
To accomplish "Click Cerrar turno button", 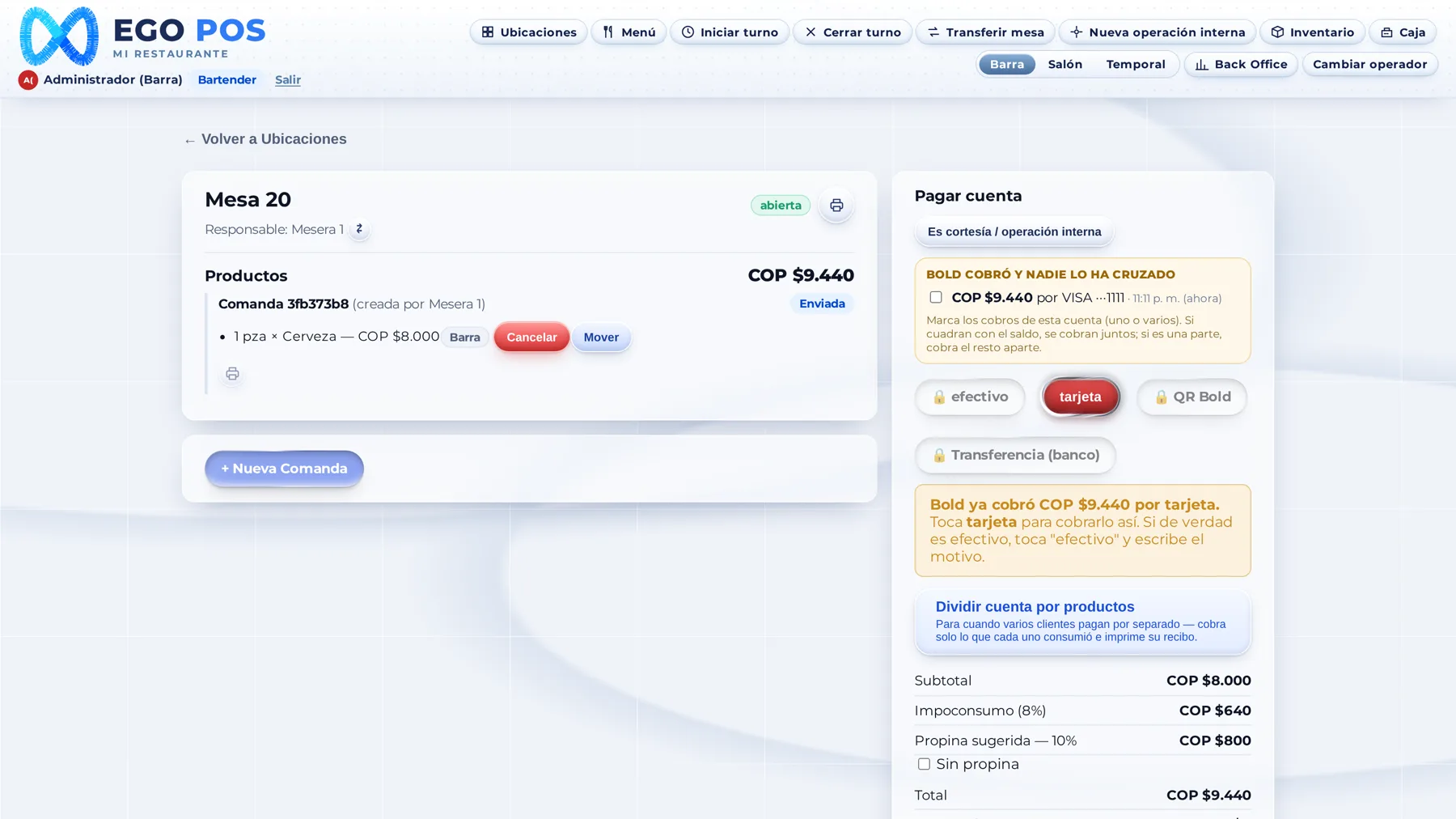I will (853, 32).
